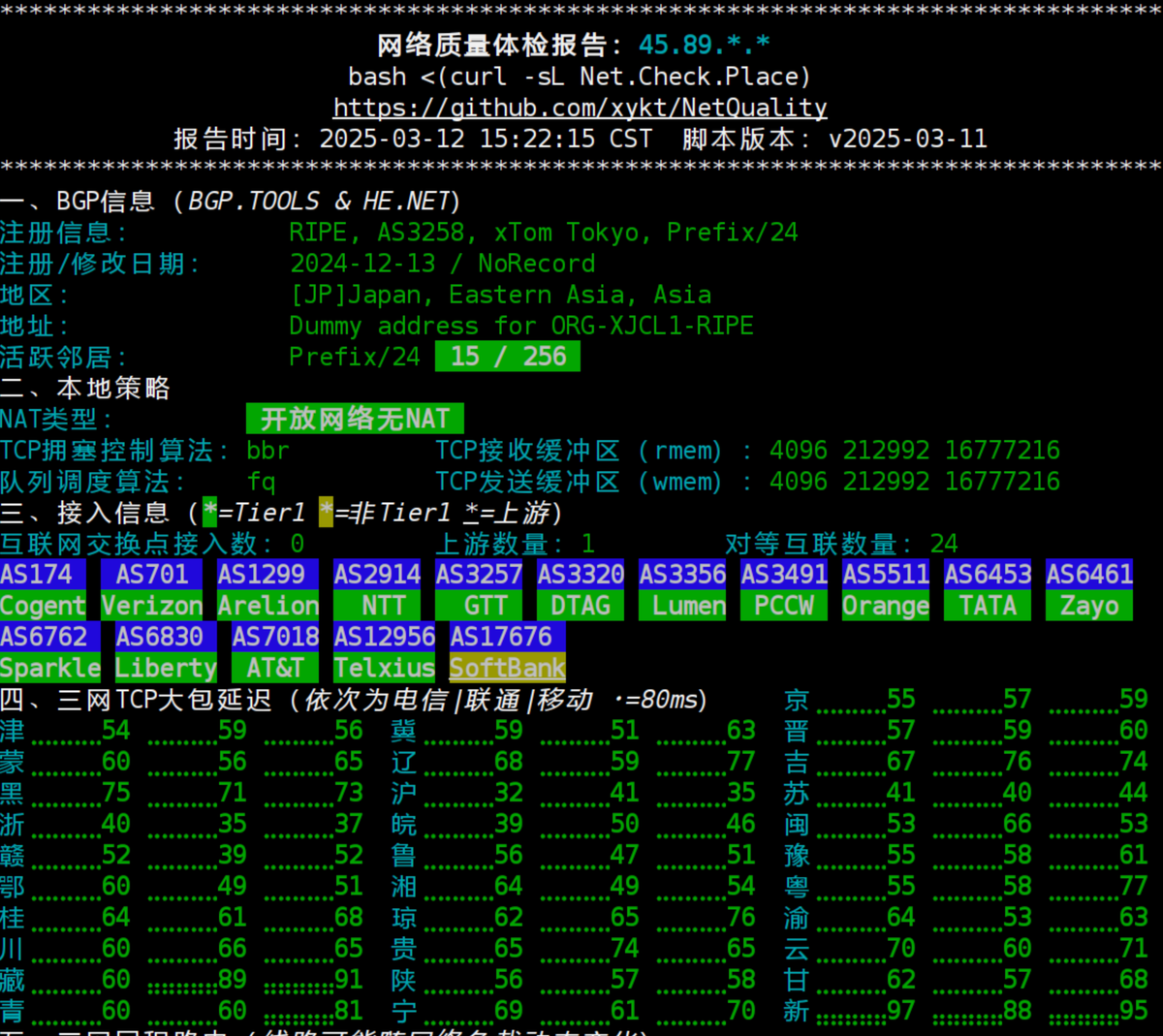Viewport: 1163px width, 1036px height.
Task: Click the Lumen provider label
Action: (x=682, y=606)
